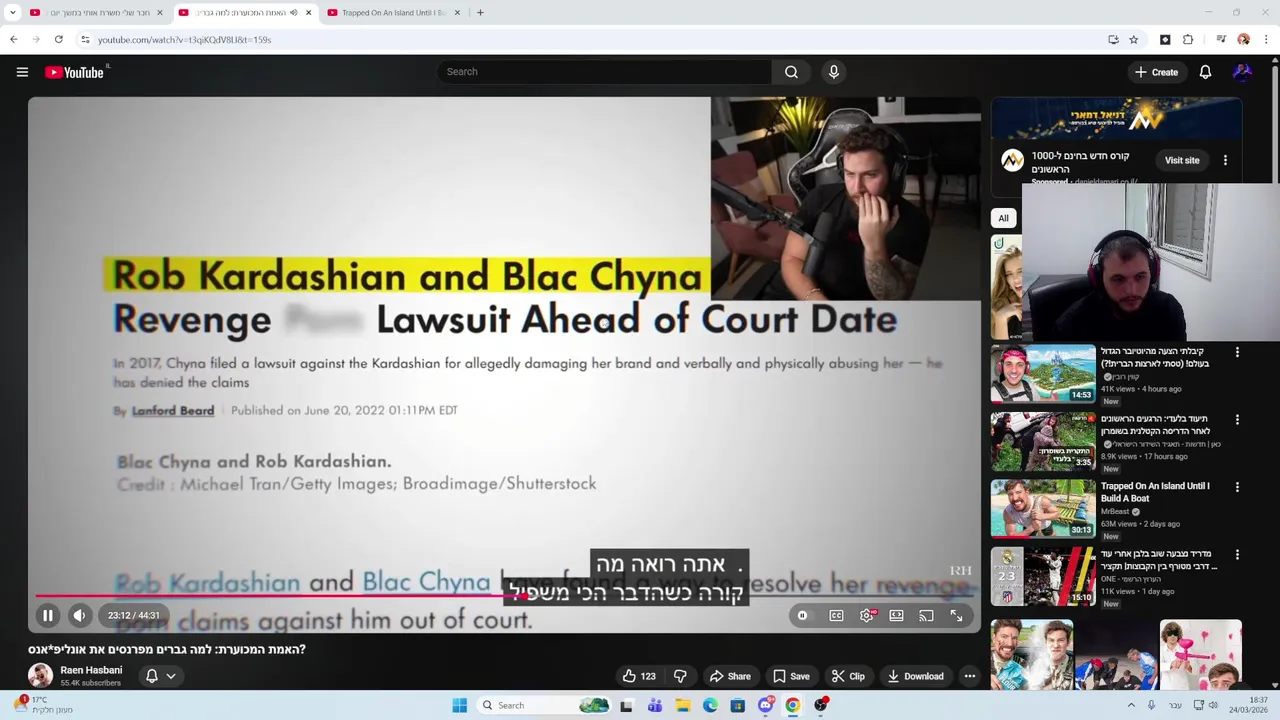Click inside the YouTube search field
This screenshot has width=1280, height=720.
click(604, 72)
